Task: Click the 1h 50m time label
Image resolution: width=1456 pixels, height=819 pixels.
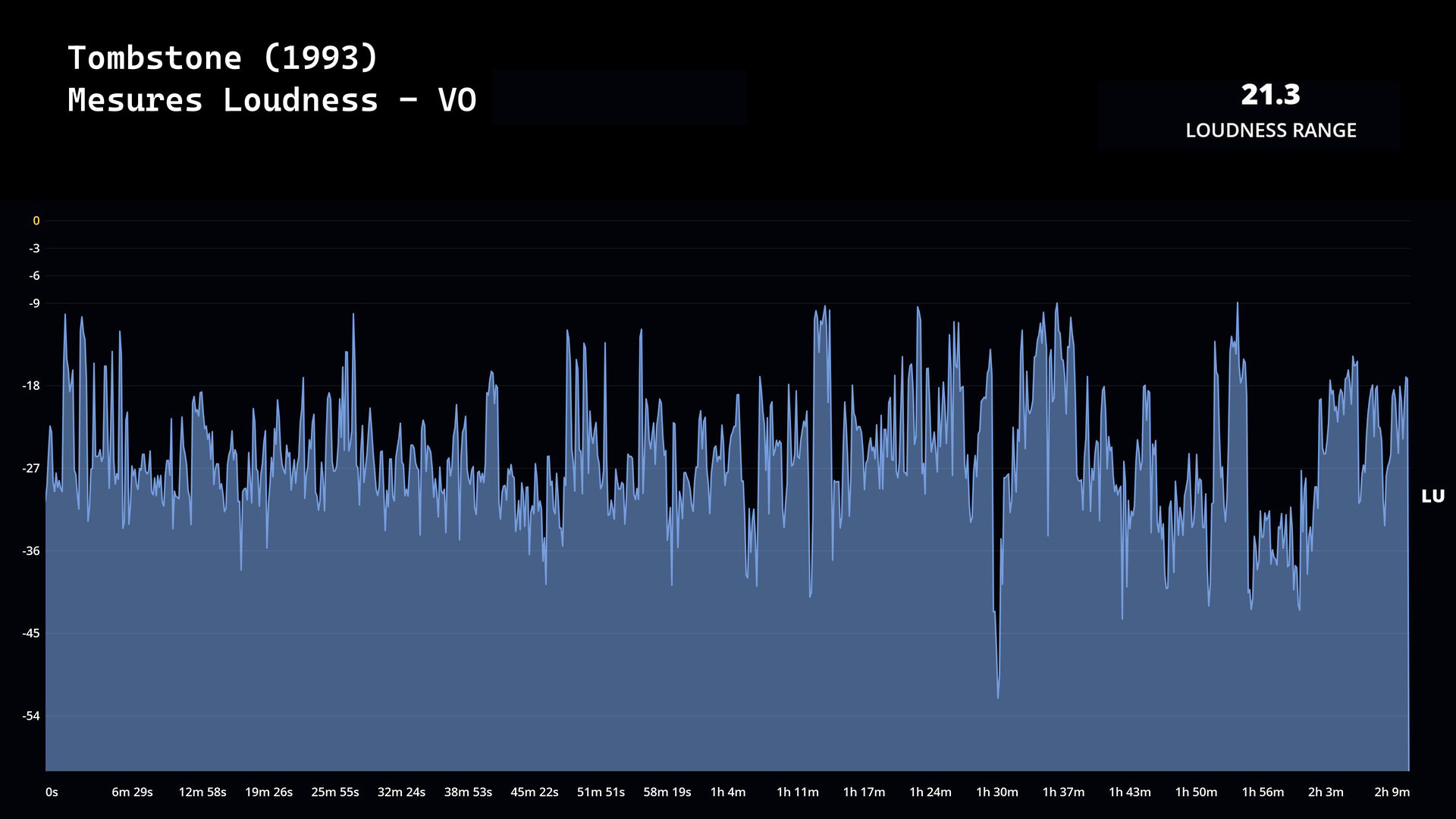Action: tap(1196, 792)
